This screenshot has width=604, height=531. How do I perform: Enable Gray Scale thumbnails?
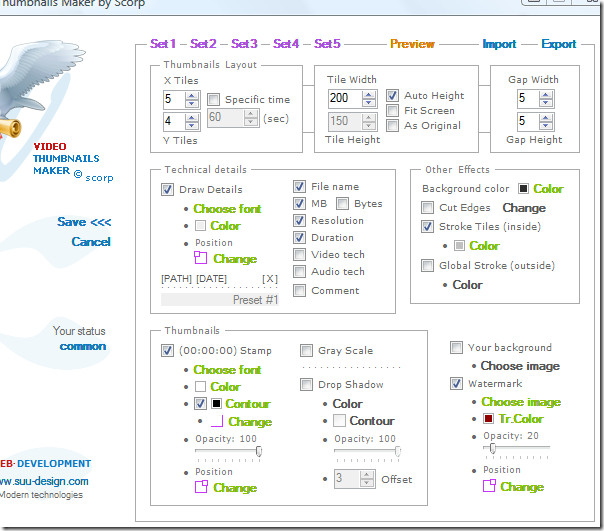(306, 351)
